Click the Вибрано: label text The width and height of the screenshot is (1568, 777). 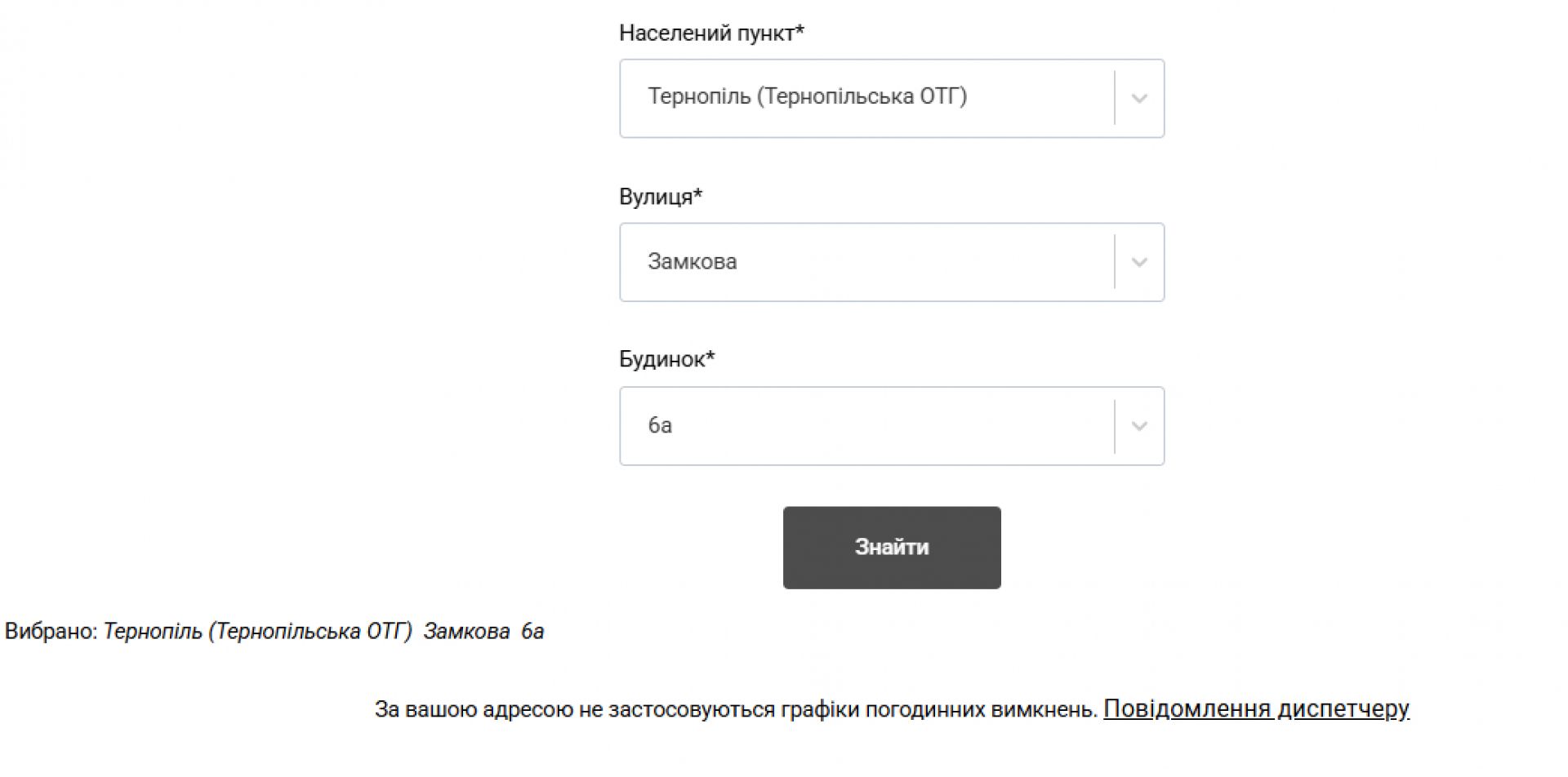pyautogui.click(x=51, y=632)
